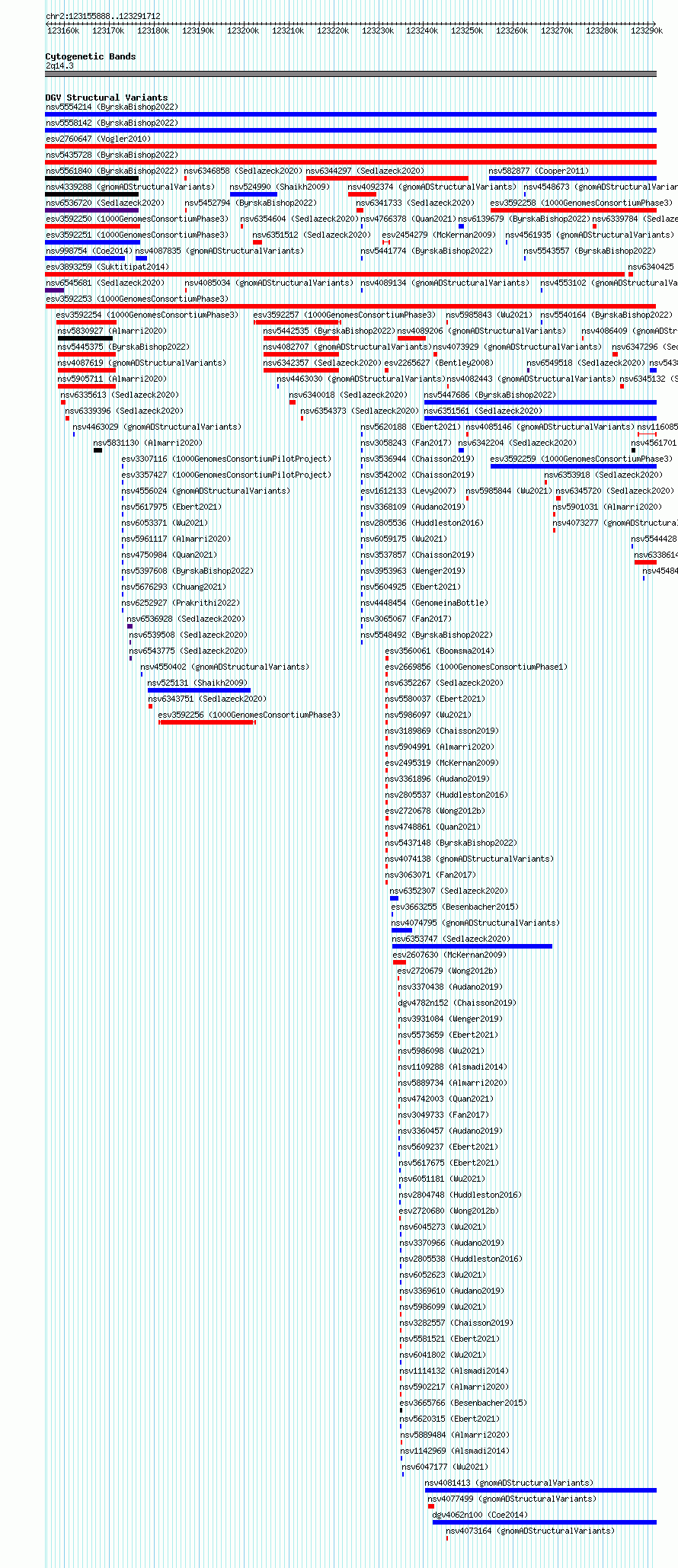Image resolution: width=678 pixels, height=1568 pixels.
Task: Click the nsv582877 (Cooper2011) label
Action: pyautogui.click(x=539, y=171)
